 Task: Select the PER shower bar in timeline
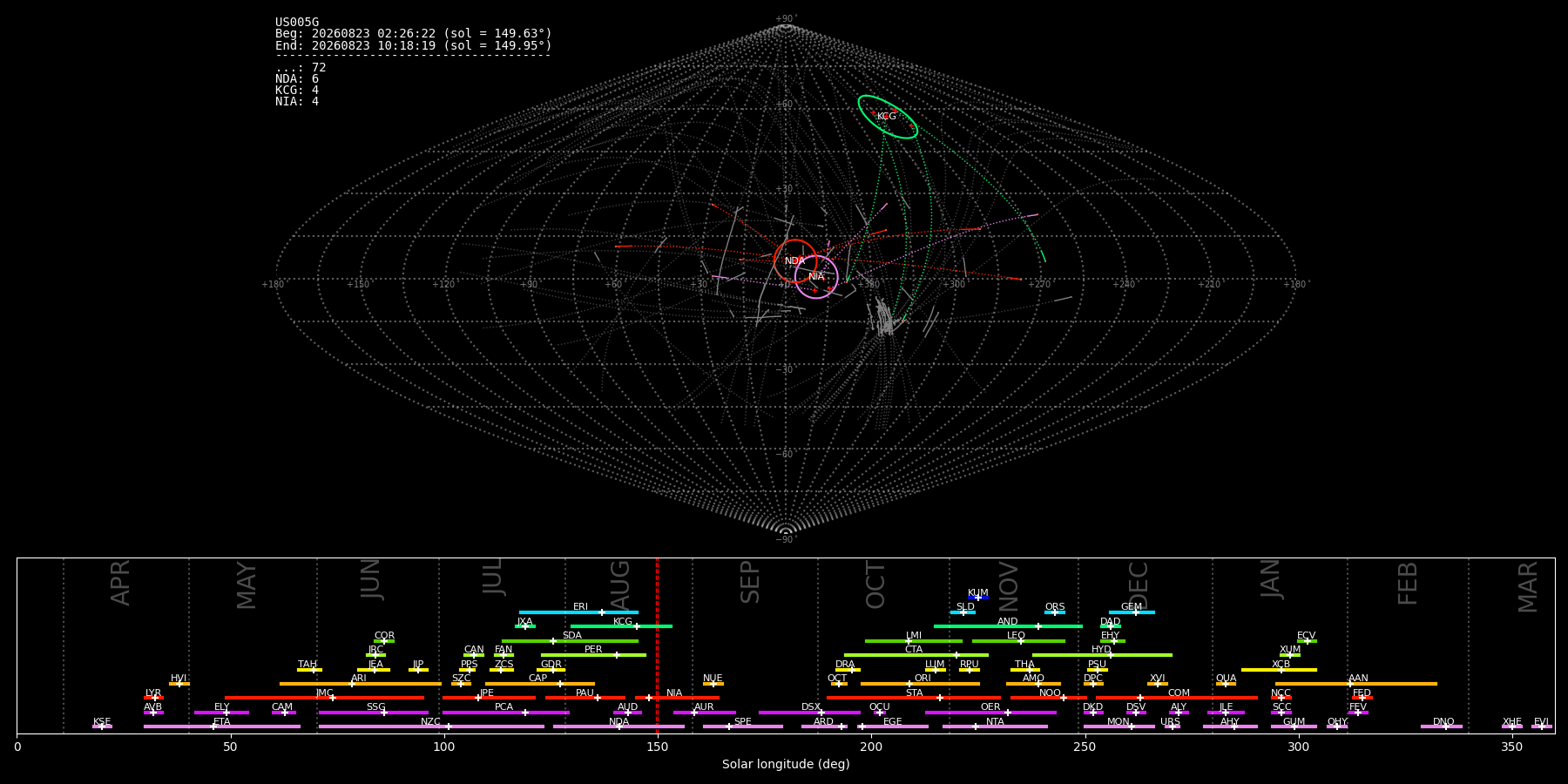click(593, 655)
